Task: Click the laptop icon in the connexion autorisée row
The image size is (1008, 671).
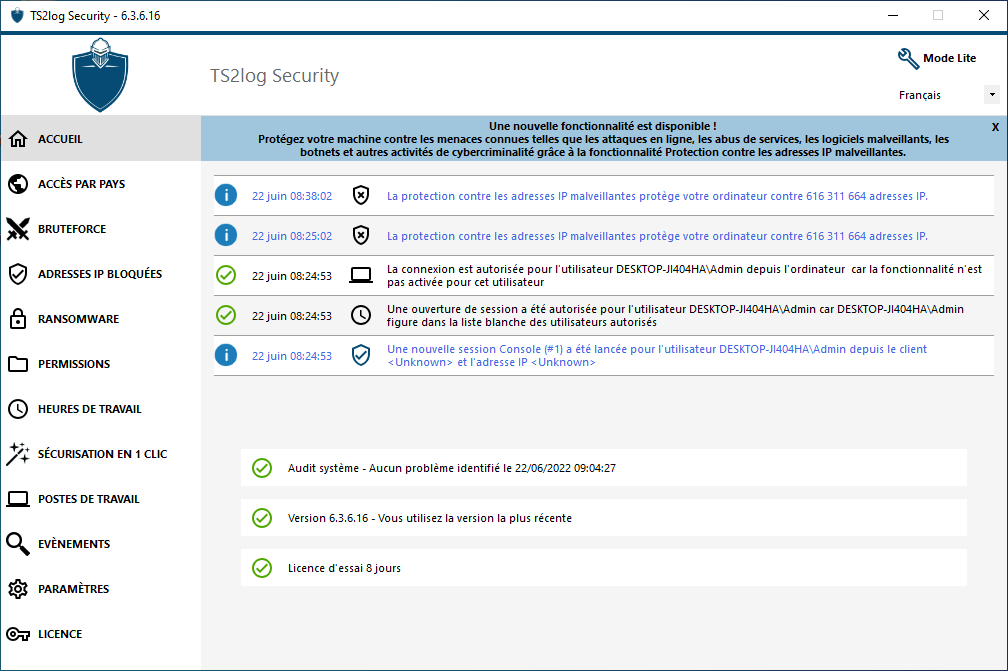Action: pyautogui.click(x=361, y=276)
